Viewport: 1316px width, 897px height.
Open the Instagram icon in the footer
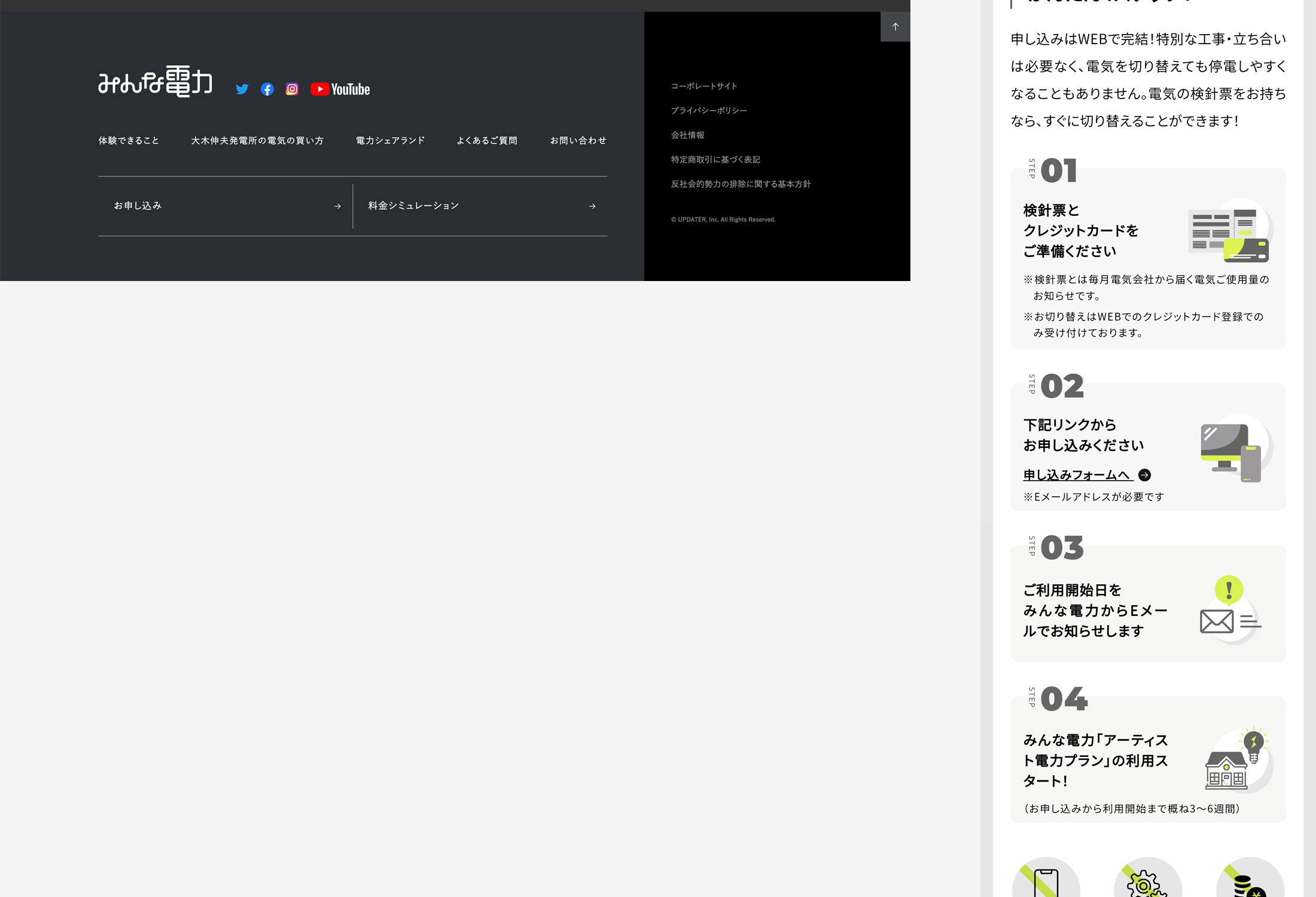coord(292,89)
